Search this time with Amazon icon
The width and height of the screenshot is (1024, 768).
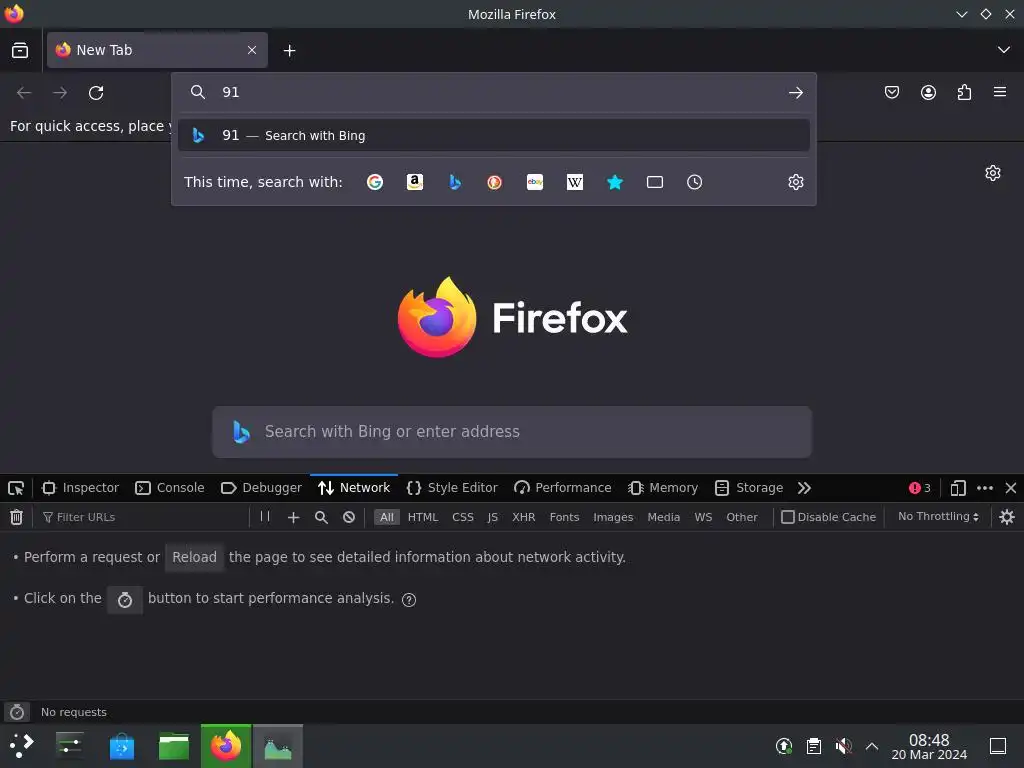415,182
